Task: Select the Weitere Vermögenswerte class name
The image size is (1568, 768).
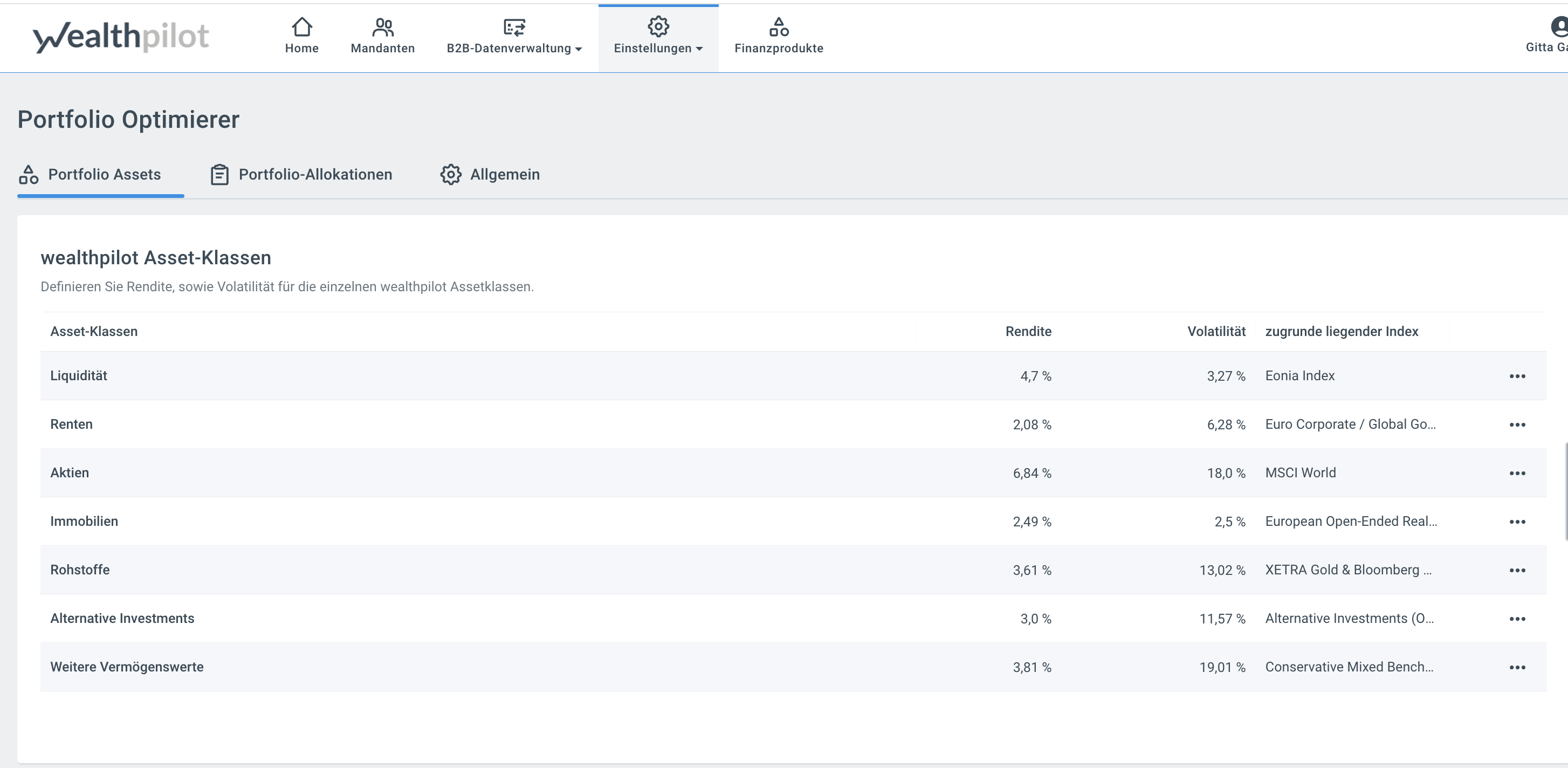Action: tap(127, 667)
